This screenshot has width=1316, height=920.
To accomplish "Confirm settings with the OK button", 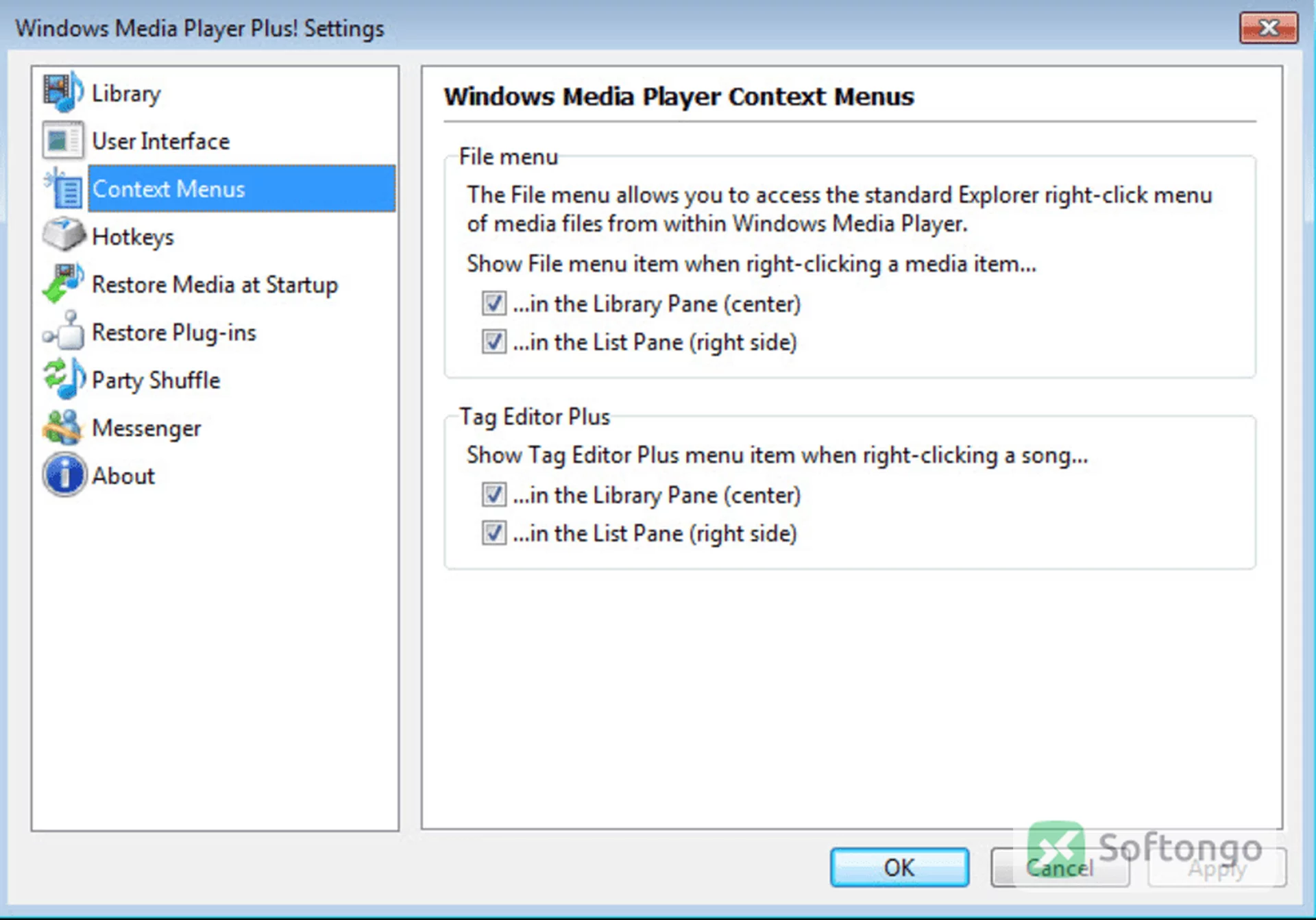I will 899,867.
